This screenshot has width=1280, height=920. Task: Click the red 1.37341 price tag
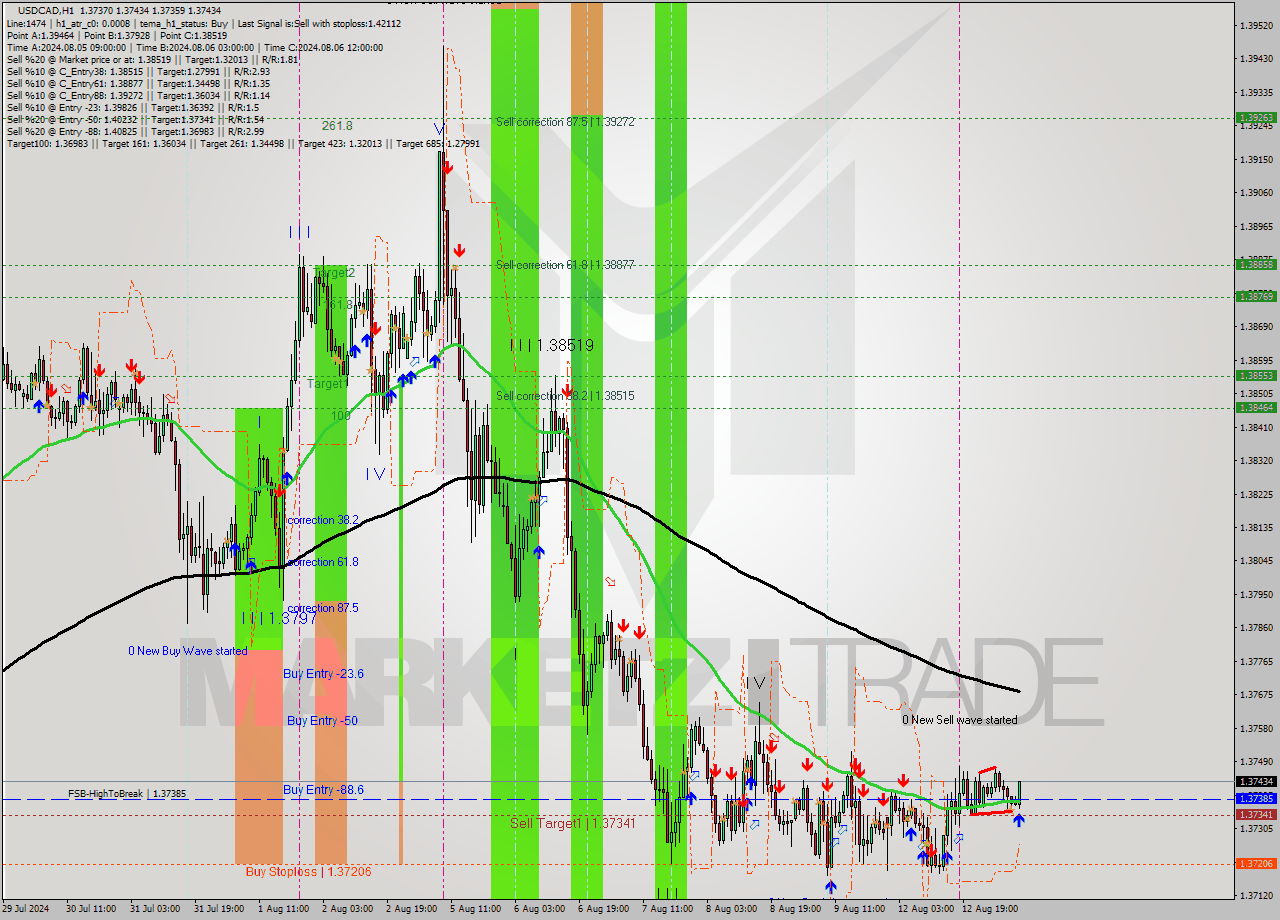[1256, 815]
